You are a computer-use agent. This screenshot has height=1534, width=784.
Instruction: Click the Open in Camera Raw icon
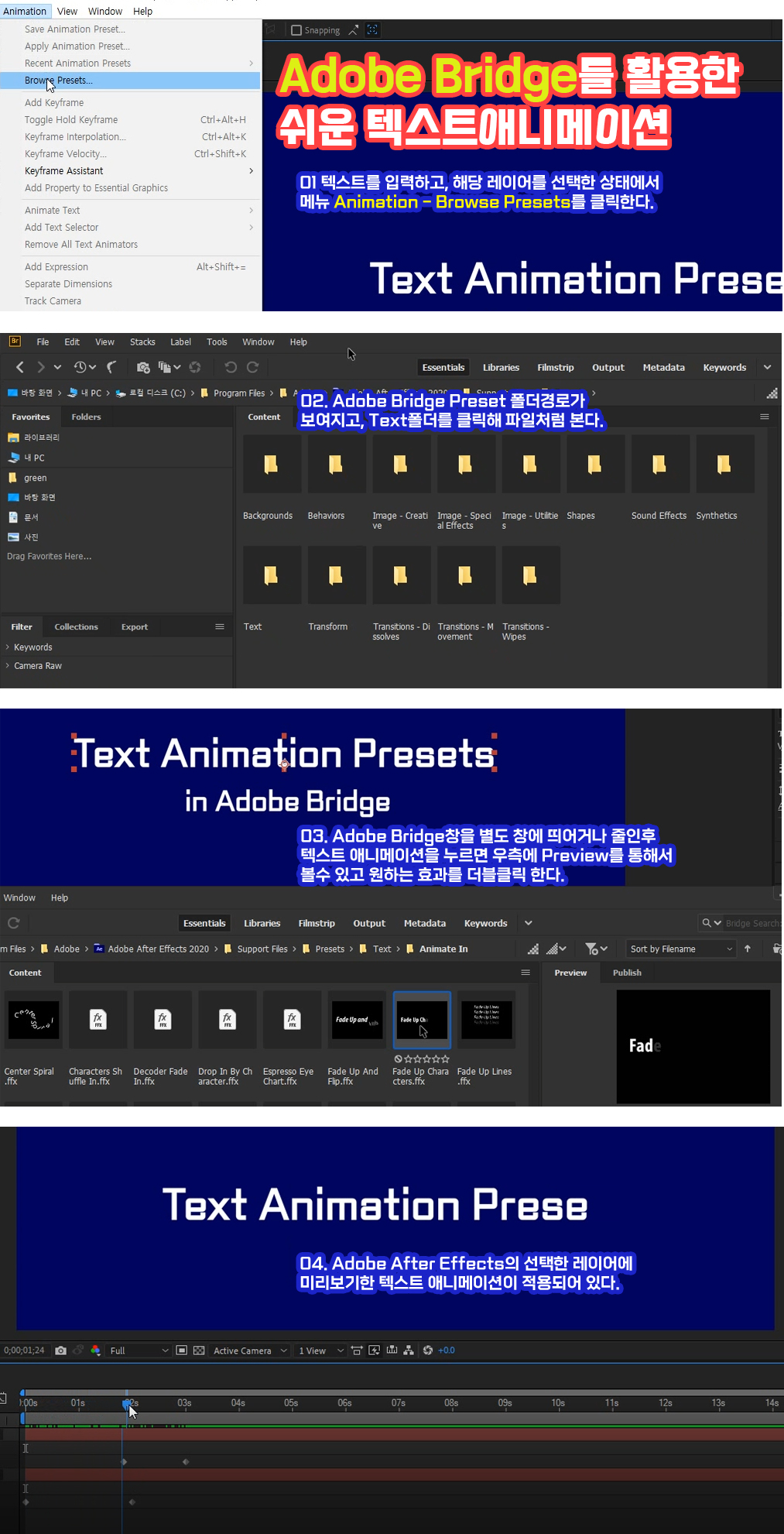coord(195,367)
